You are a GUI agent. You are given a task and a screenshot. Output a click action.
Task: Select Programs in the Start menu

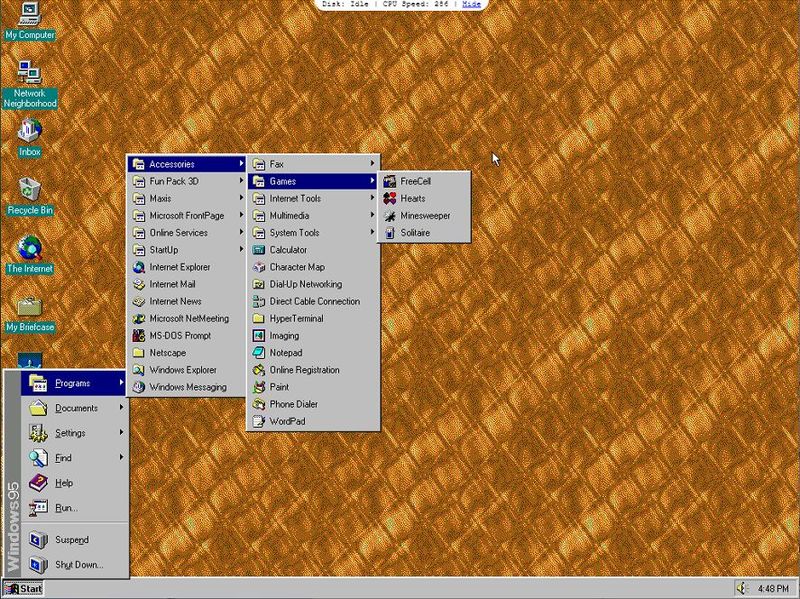[74, 383]
